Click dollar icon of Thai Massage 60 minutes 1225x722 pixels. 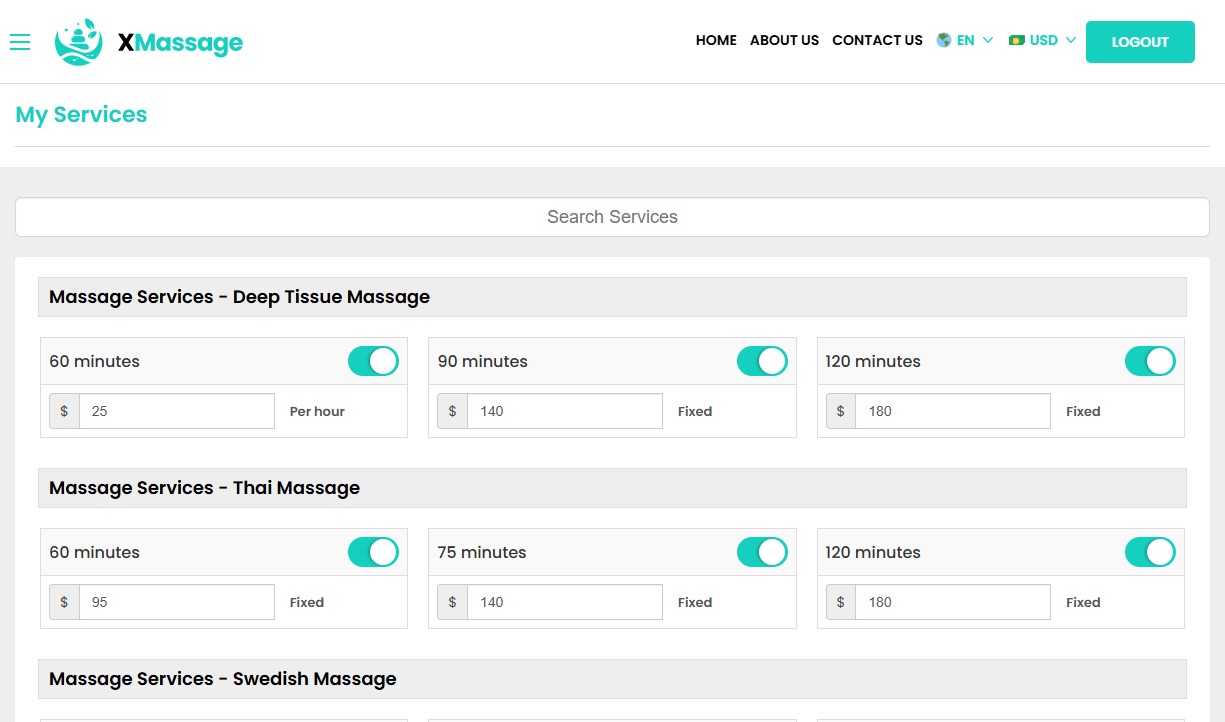tap(64, 602)
